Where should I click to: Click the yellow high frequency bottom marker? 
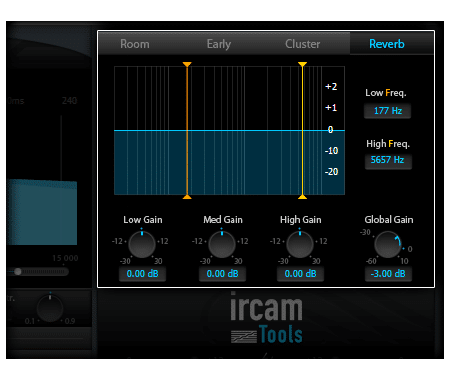tap(302, 197)
